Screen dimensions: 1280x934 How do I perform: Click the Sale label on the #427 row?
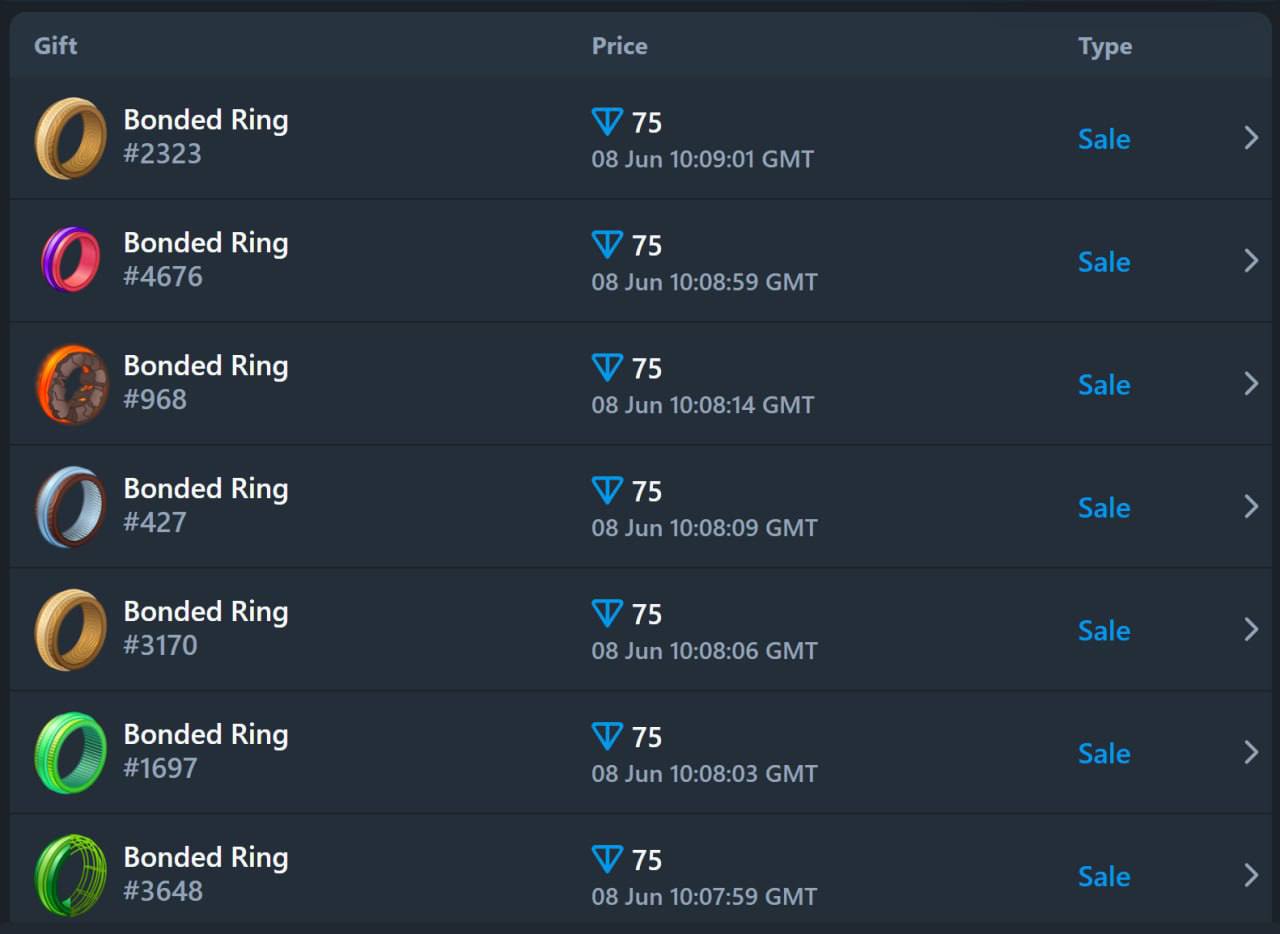tap(1104, 508)
